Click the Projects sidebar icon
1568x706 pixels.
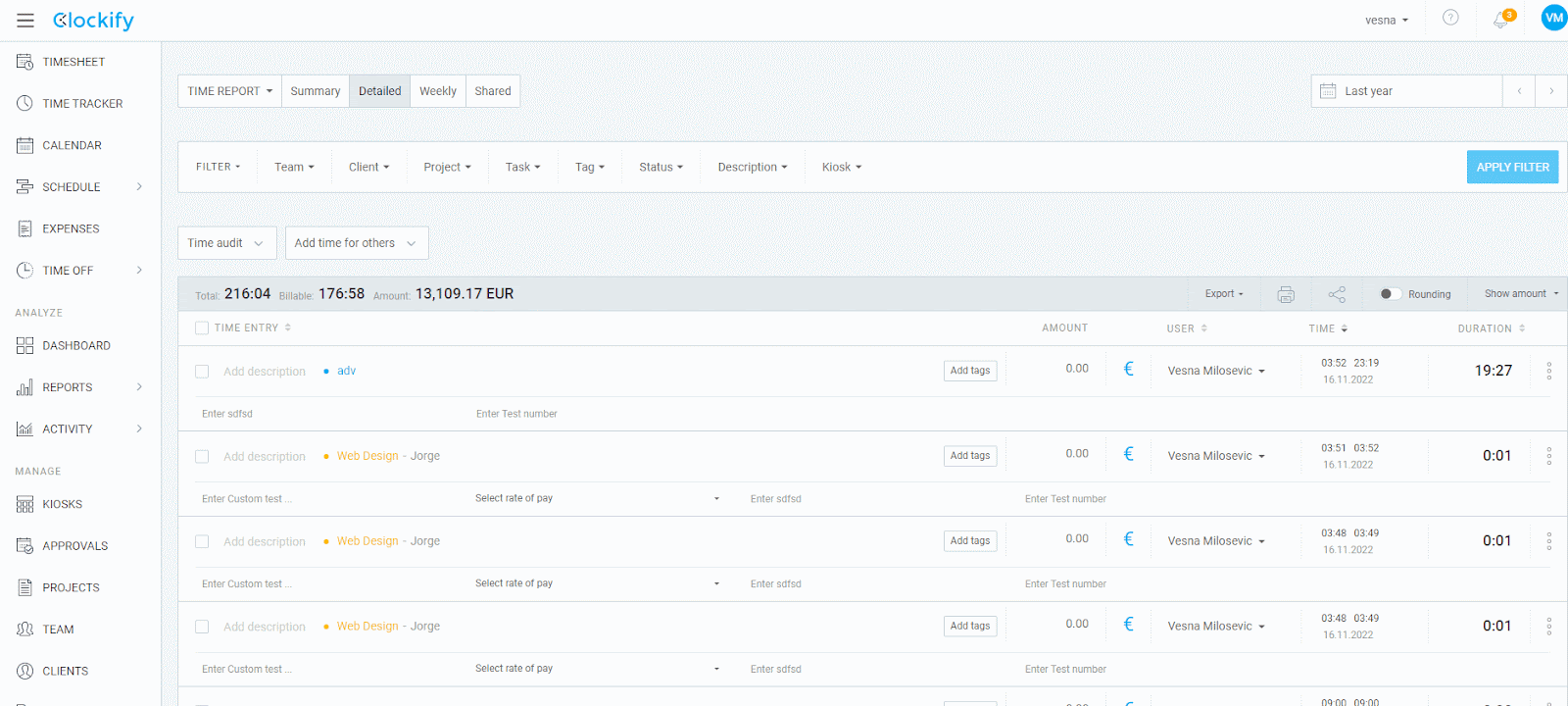click(24, 587)
